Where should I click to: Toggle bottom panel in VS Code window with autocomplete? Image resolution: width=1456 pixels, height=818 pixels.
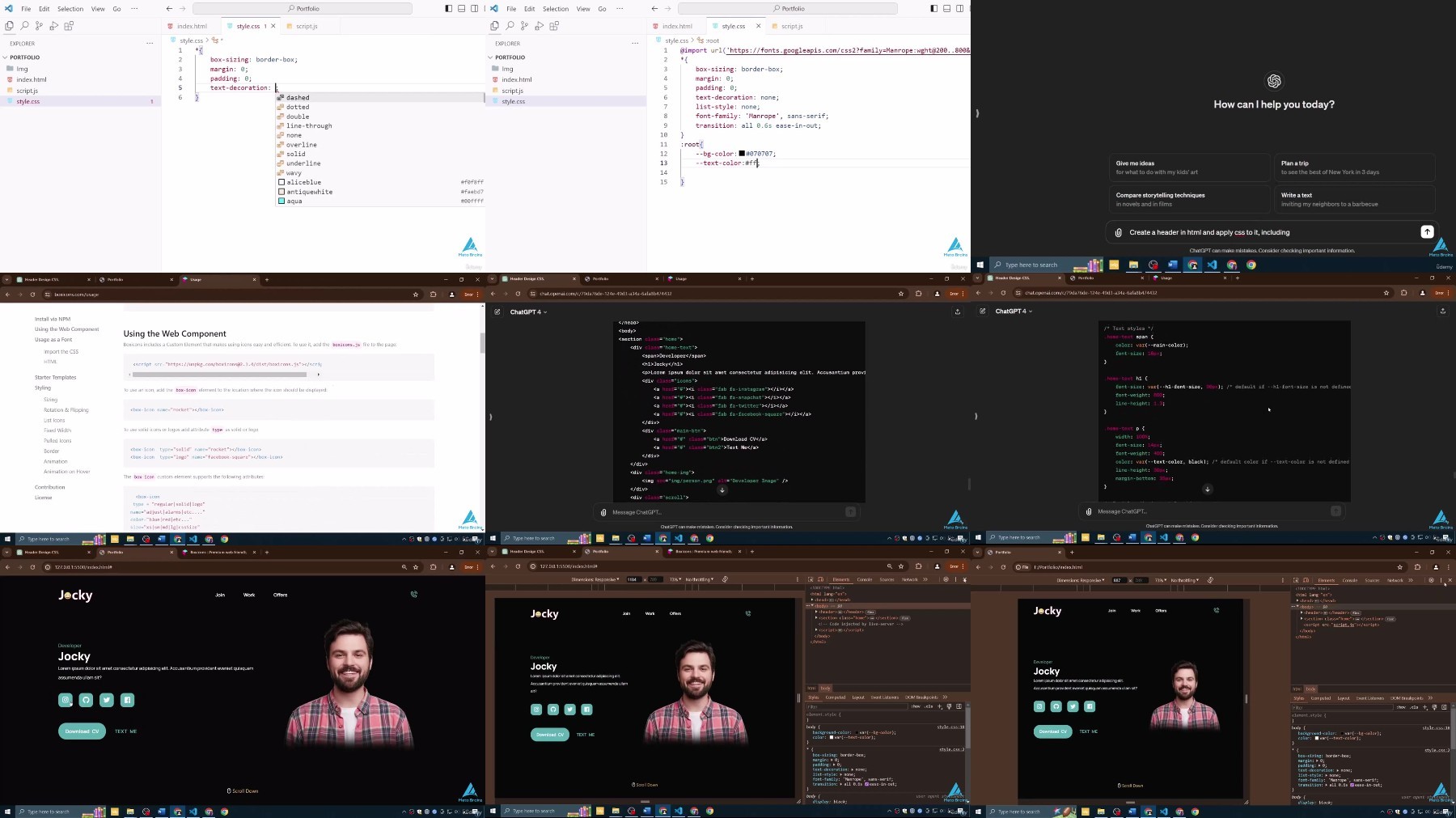coord(461,9)
